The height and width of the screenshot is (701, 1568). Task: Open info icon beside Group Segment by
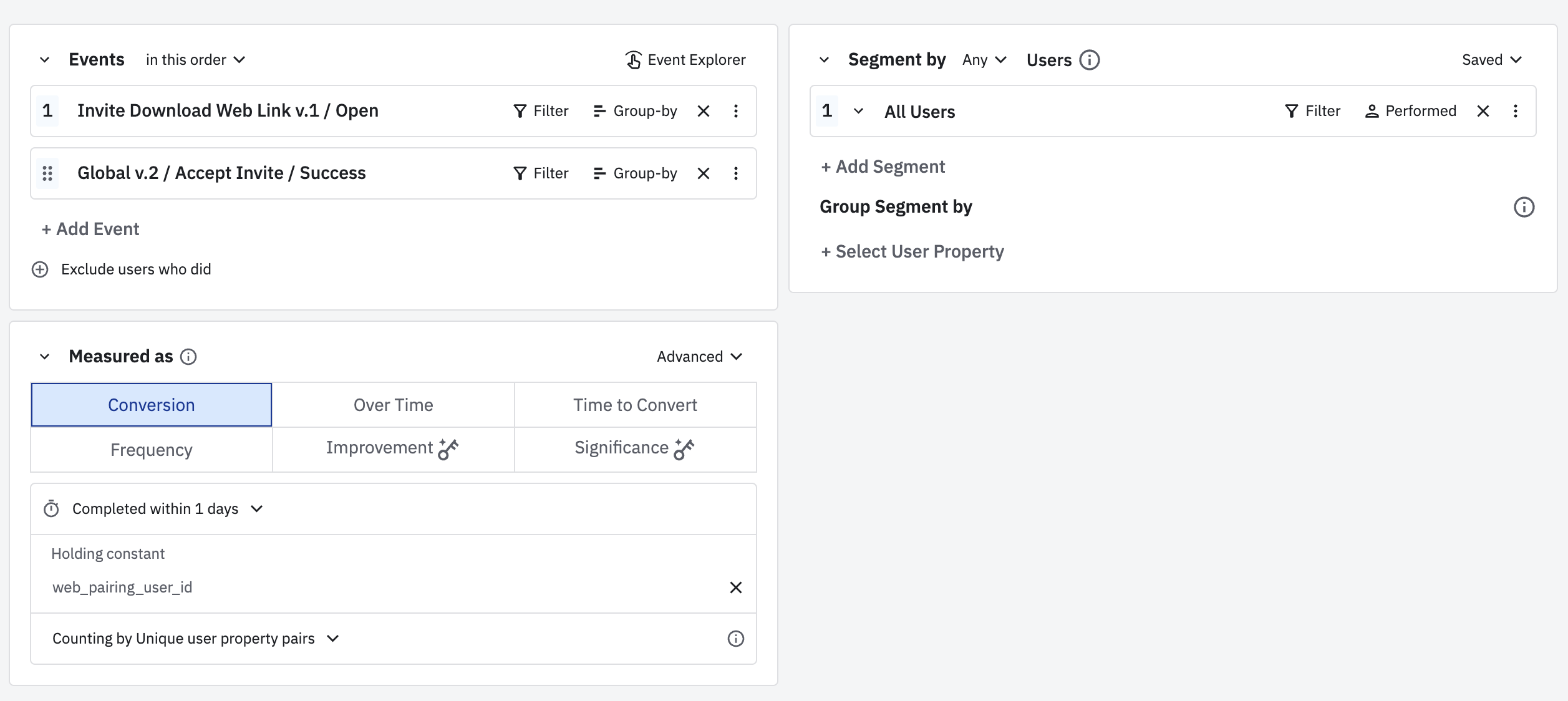point(1524,207)
